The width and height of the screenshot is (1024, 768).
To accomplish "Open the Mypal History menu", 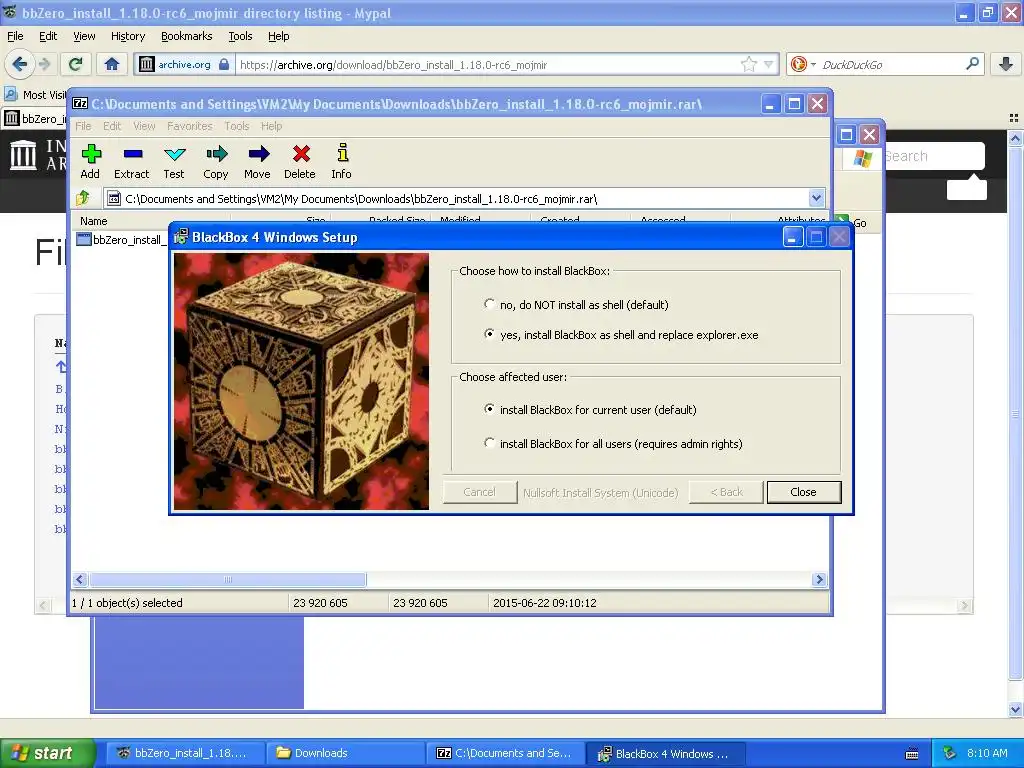I will (127, 36).
